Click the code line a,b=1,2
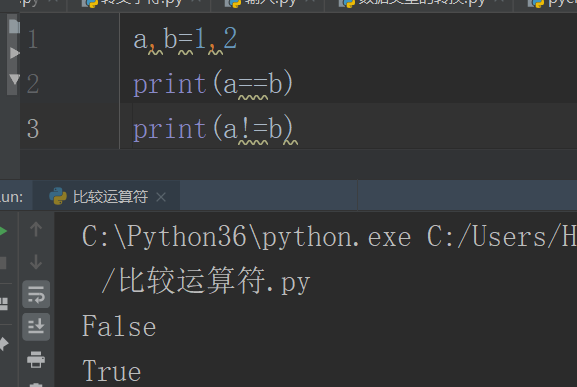577x387 pixels. (x=185, y=39)
